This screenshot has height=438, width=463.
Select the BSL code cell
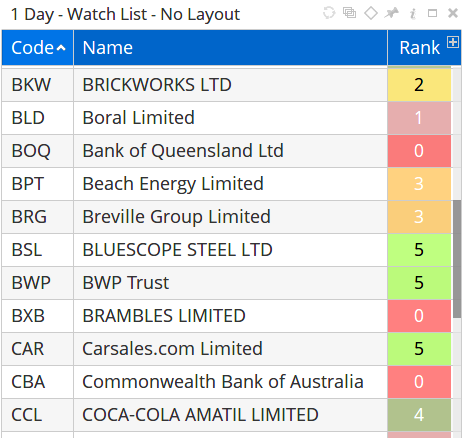[37, 250]
